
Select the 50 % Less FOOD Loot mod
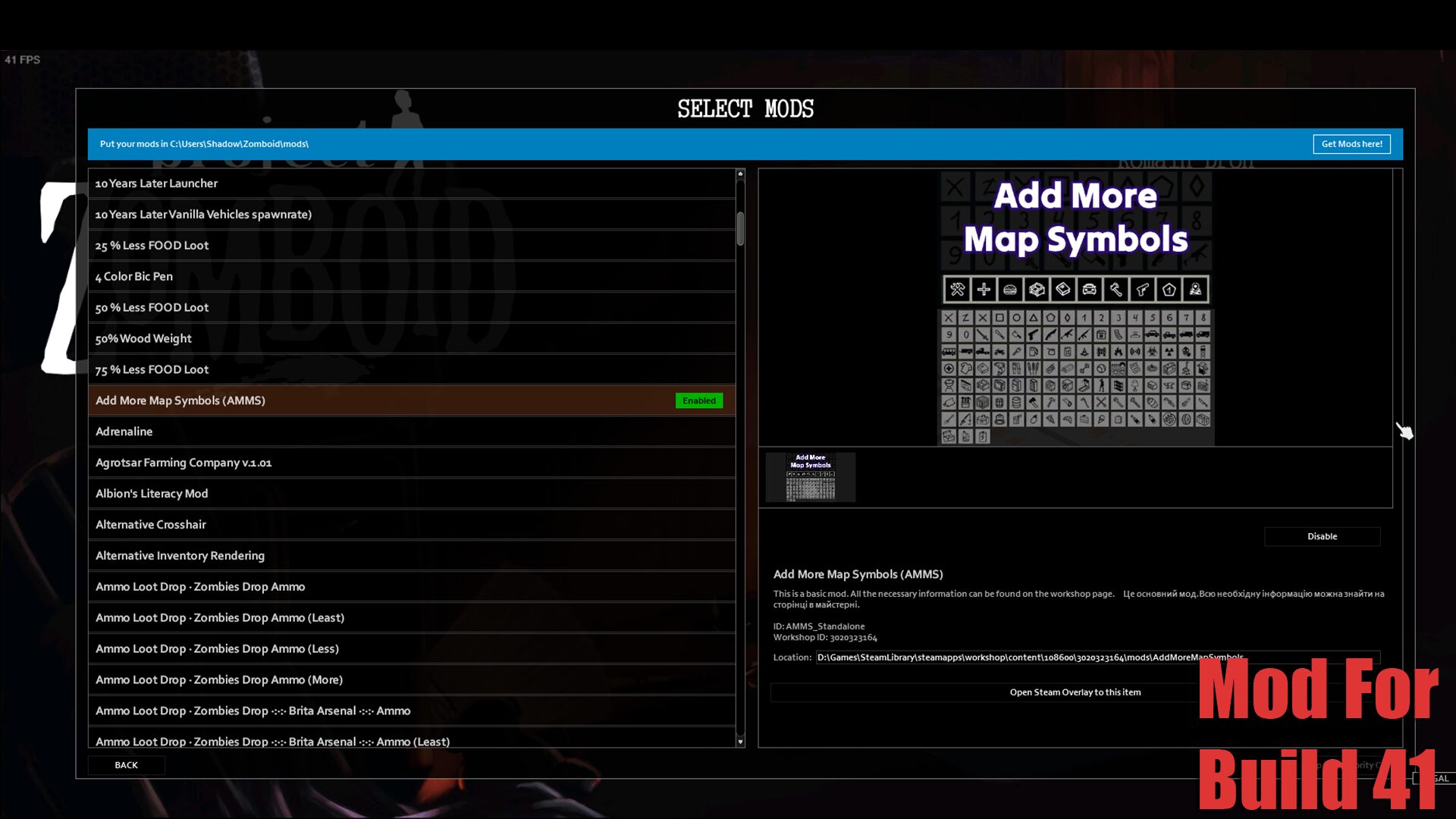412,308
